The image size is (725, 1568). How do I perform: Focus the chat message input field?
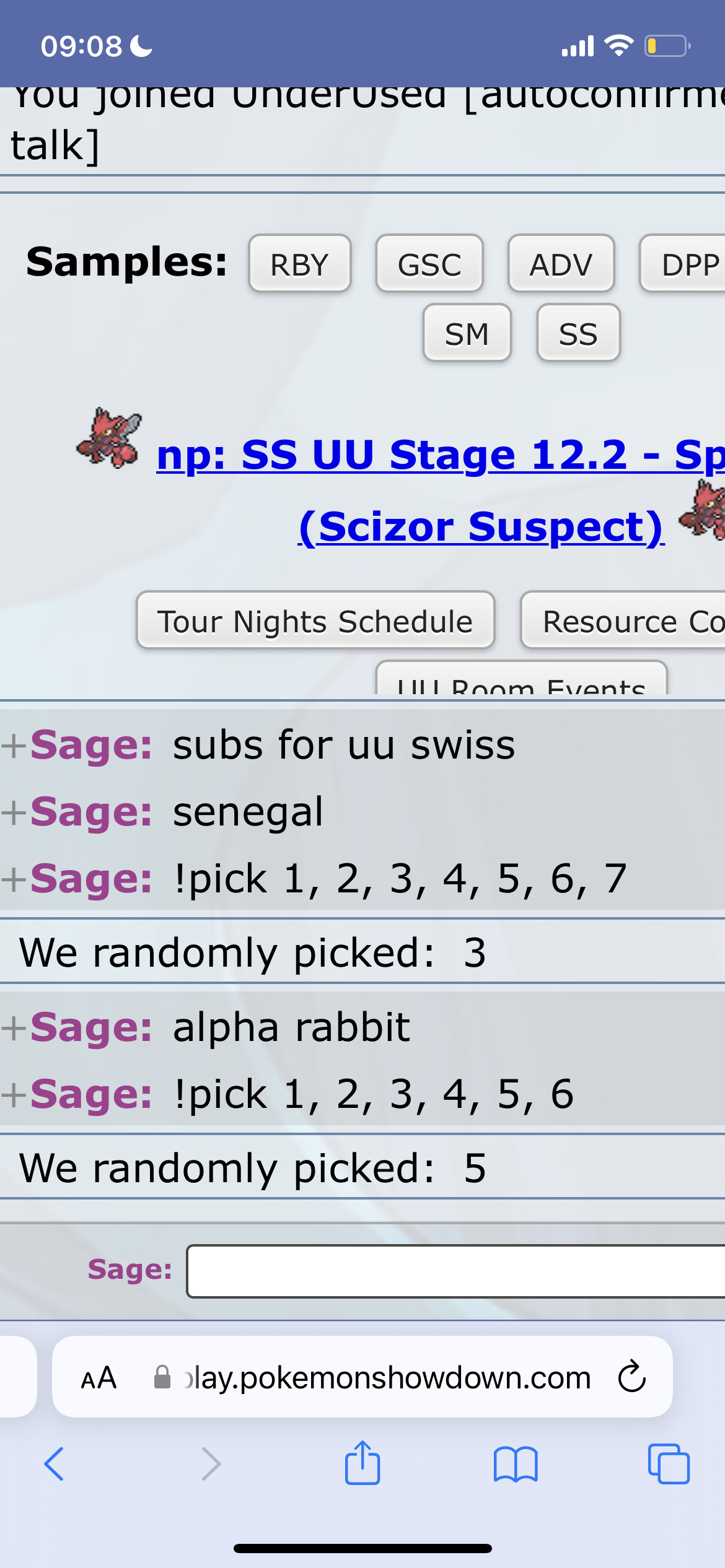coord(455,1271)
